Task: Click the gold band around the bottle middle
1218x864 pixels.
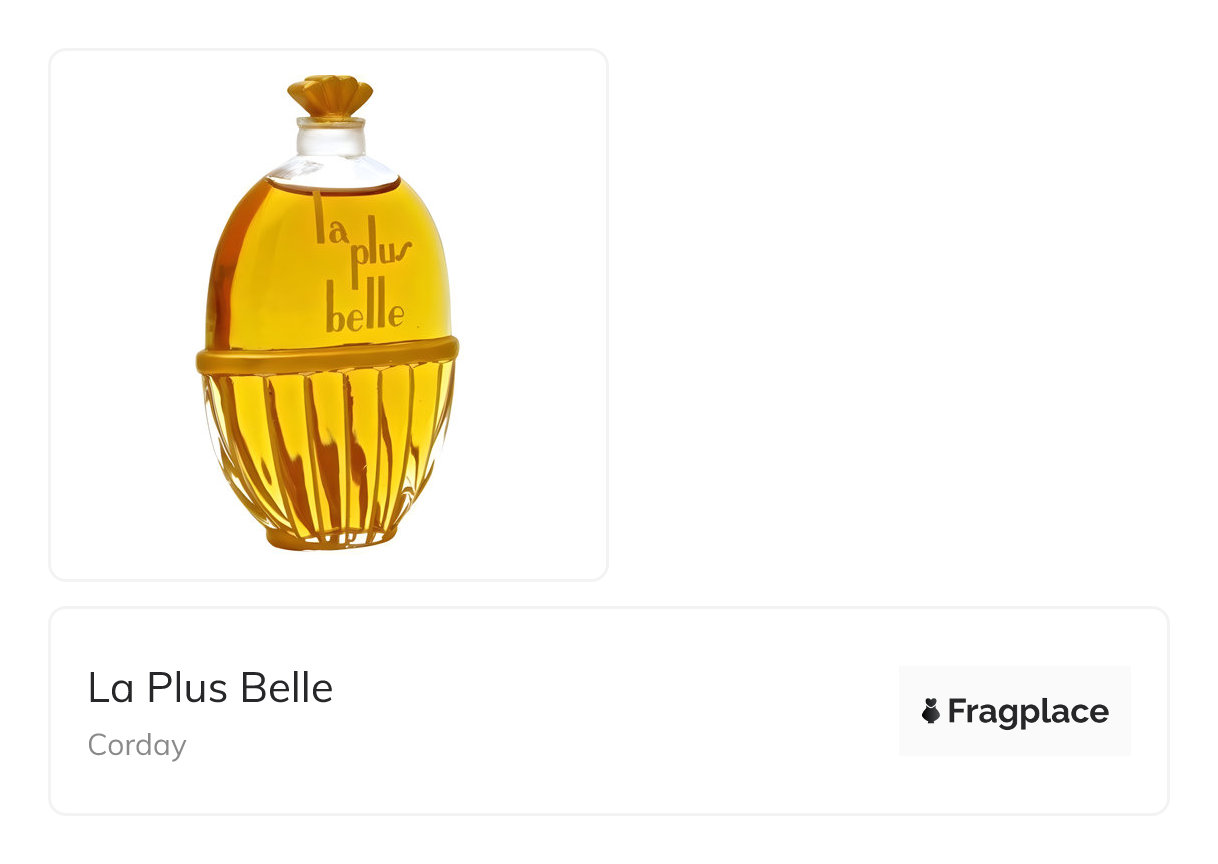Action: pos(327,355)
